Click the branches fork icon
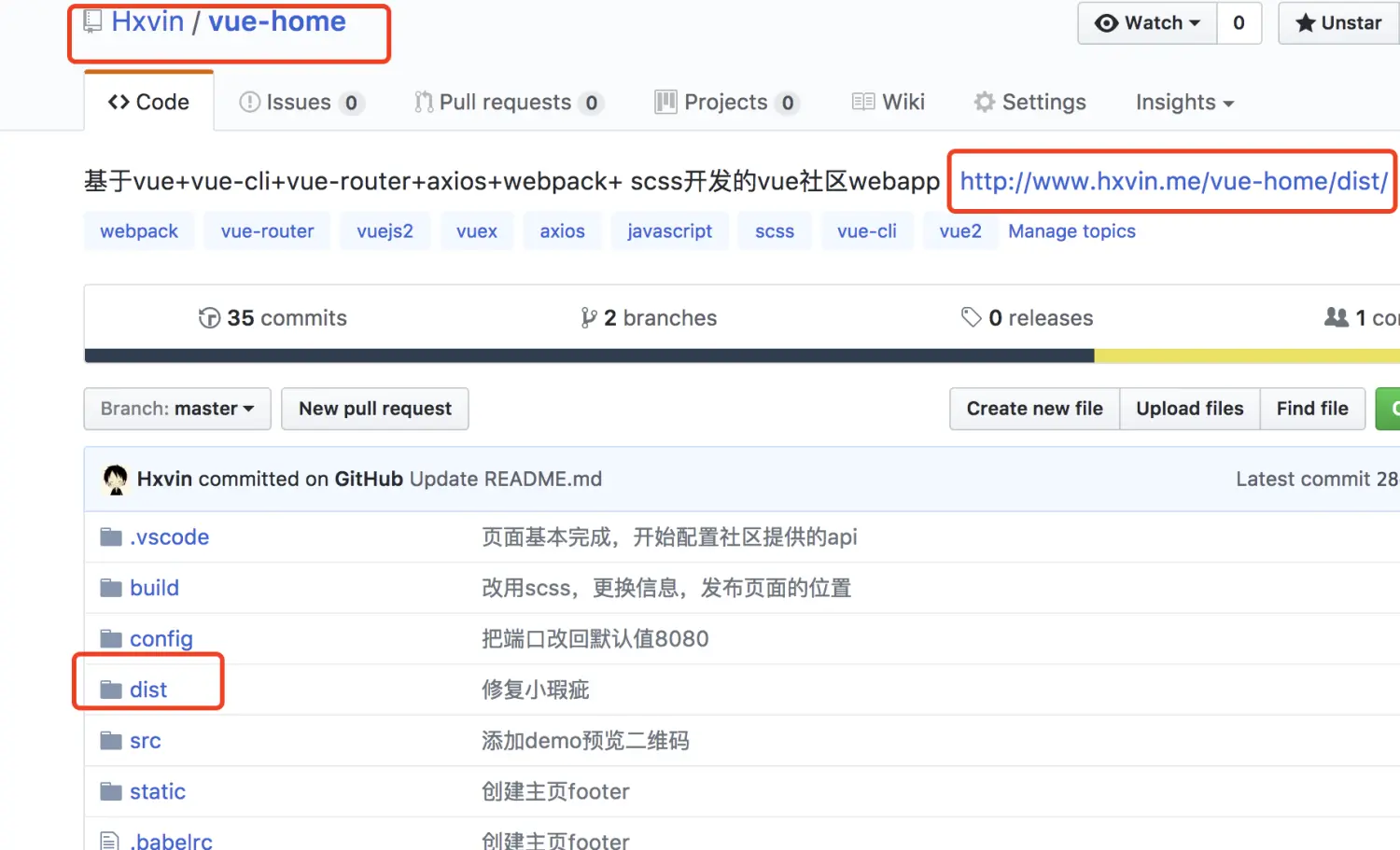 pyautogui.click(x=588, y=318)
